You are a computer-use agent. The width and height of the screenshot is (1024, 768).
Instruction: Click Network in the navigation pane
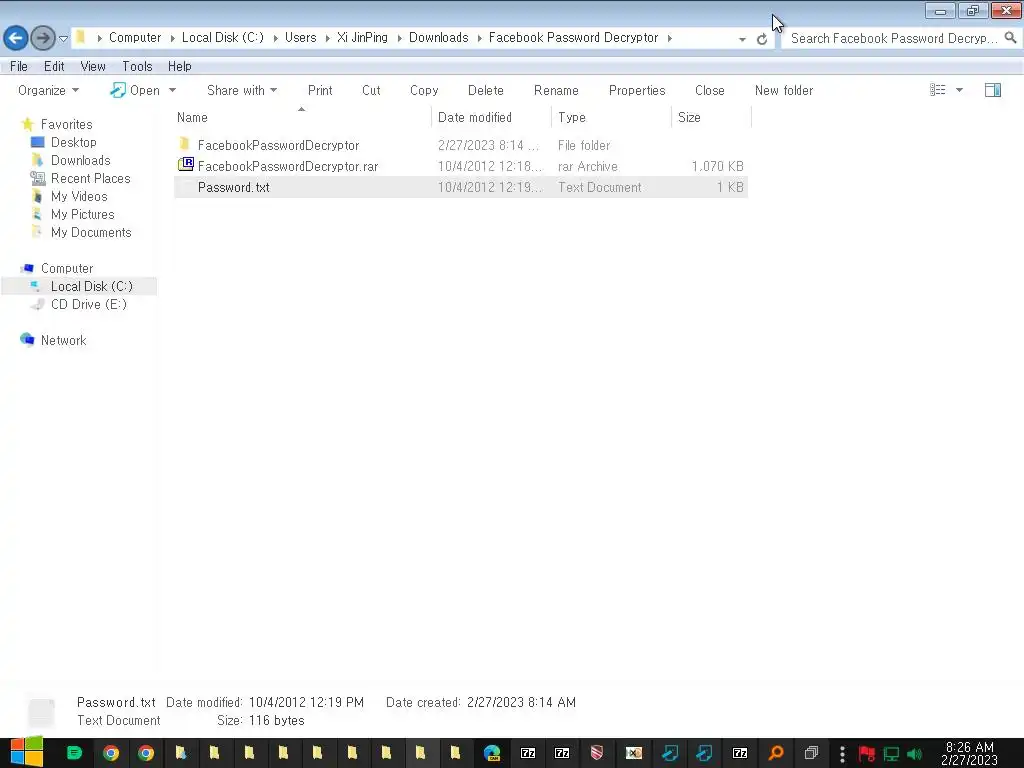[x=63, y=340]
